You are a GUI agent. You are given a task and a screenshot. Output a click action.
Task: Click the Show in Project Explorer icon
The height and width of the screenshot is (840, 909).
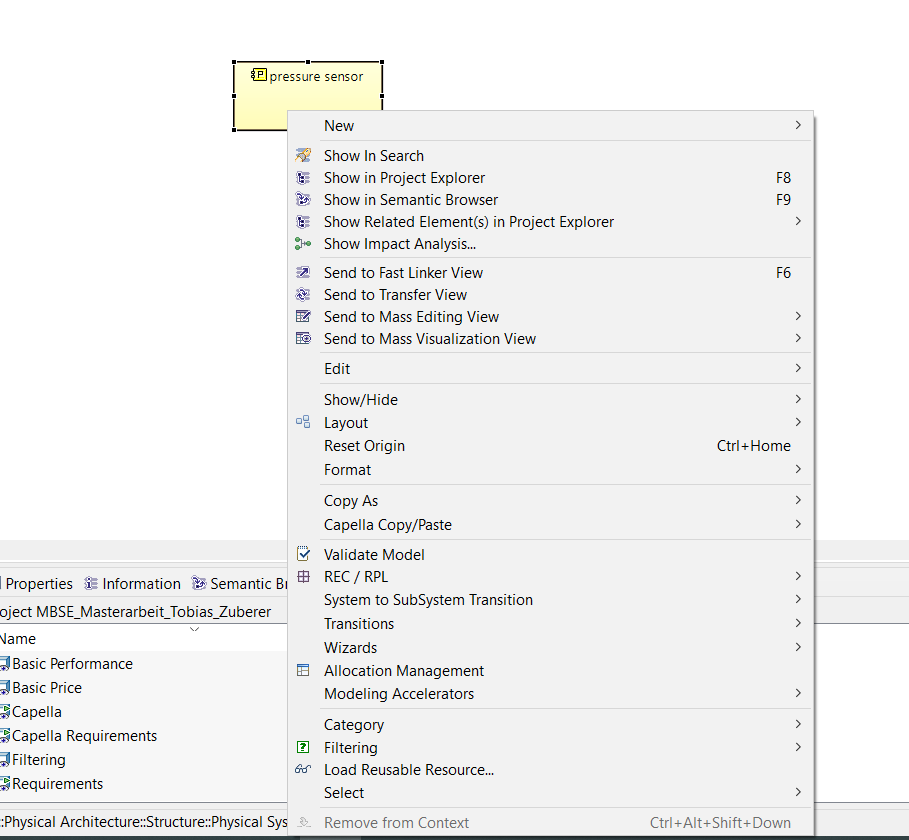click(303, 177)
